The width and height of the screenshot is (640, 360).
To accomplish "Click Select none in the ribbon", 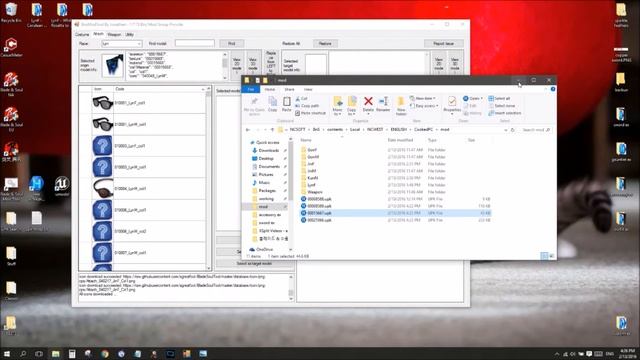I will [x=502, y=106].
